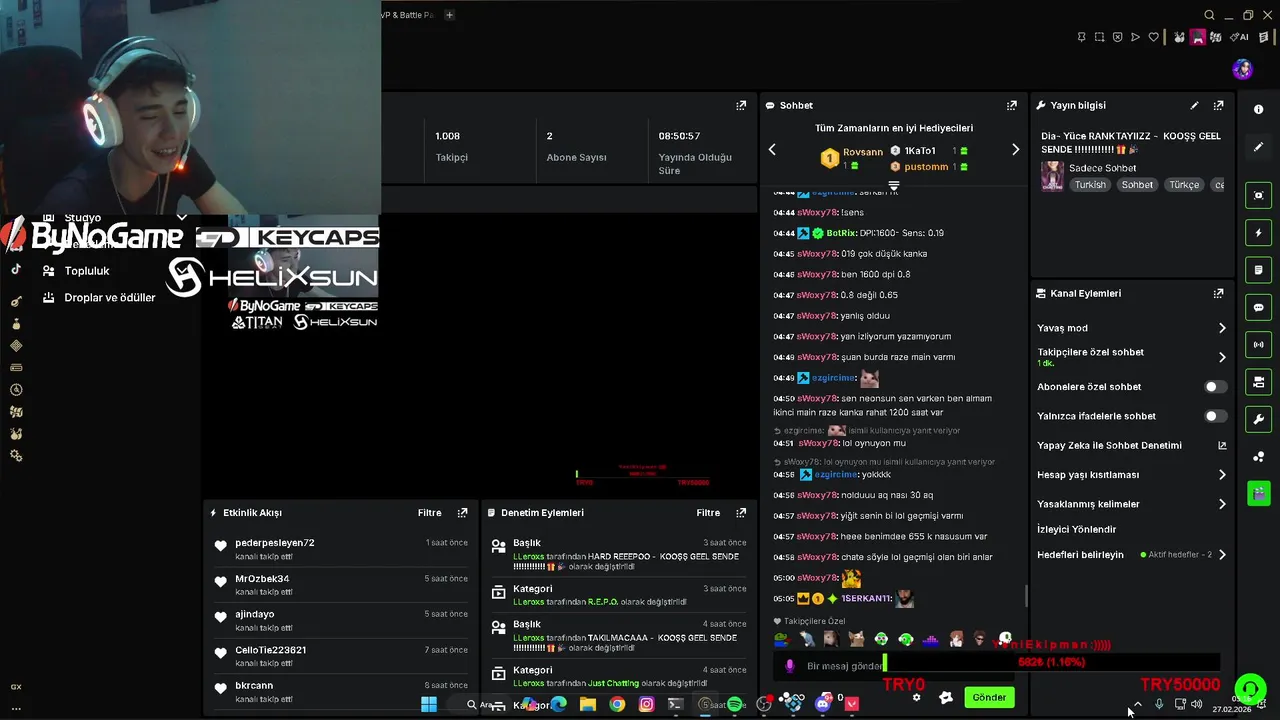Open Google Chrome from the taskbar
1280x720 pixels.
point(617,704)
